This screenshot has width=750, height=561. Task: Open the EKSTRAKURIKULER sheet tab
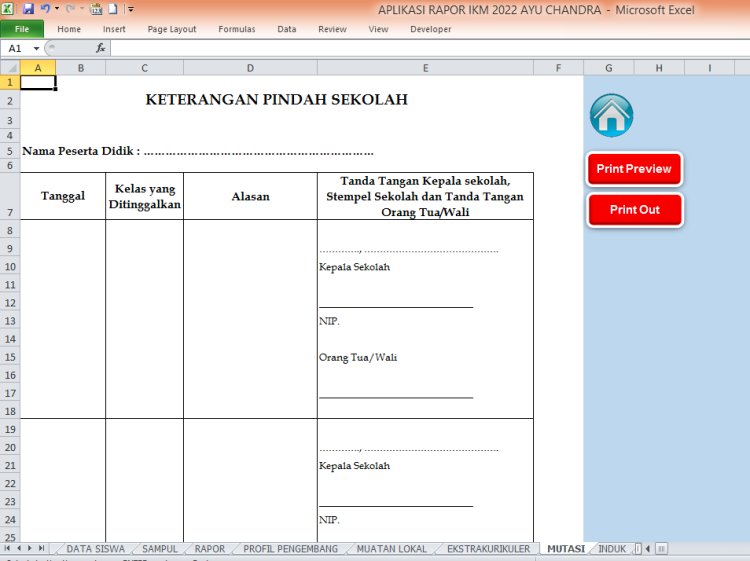(488, 549)
